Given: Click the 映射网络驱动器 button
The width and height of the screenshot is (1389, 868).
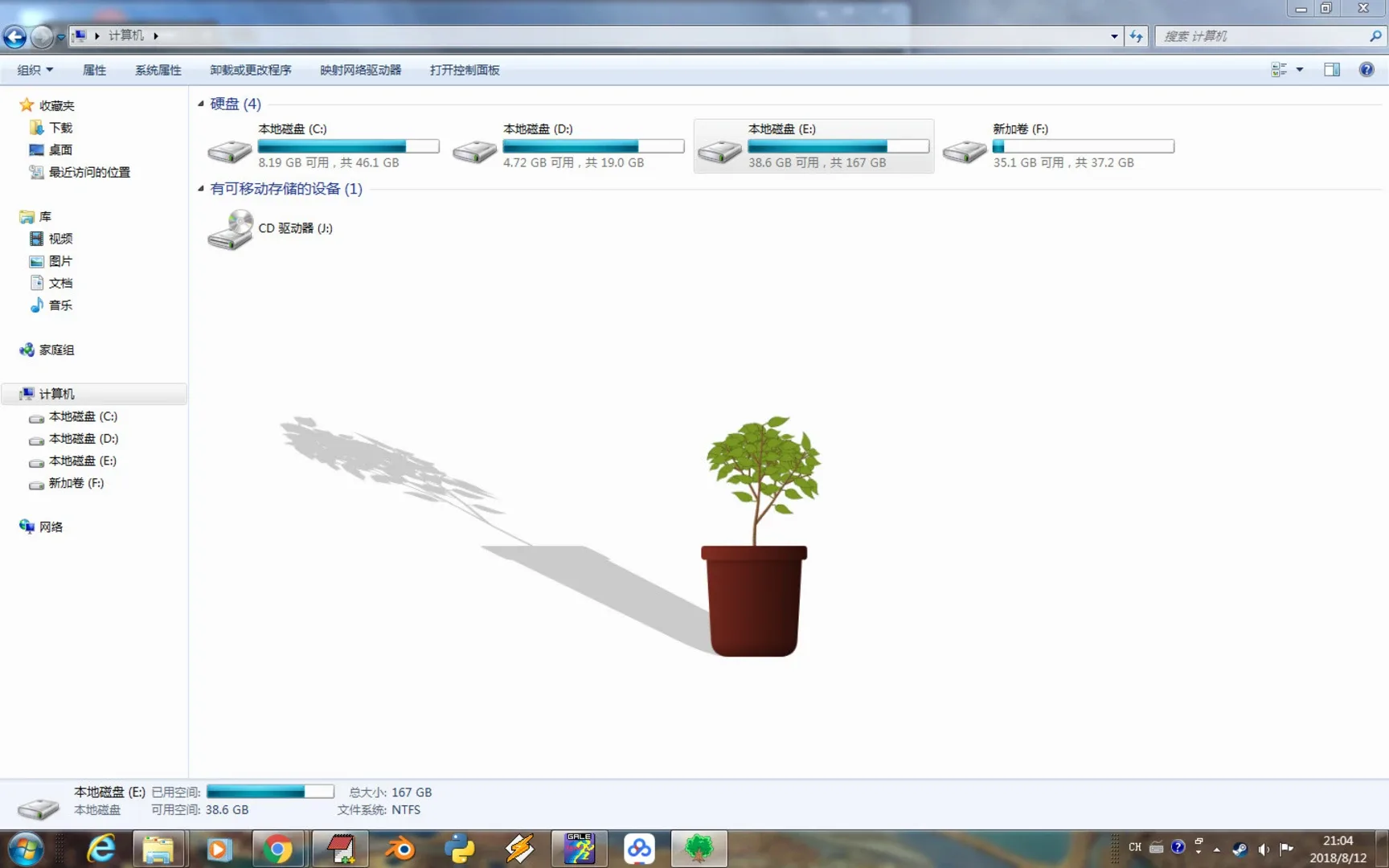Looking at the screenshot, I should pos(360,70).
